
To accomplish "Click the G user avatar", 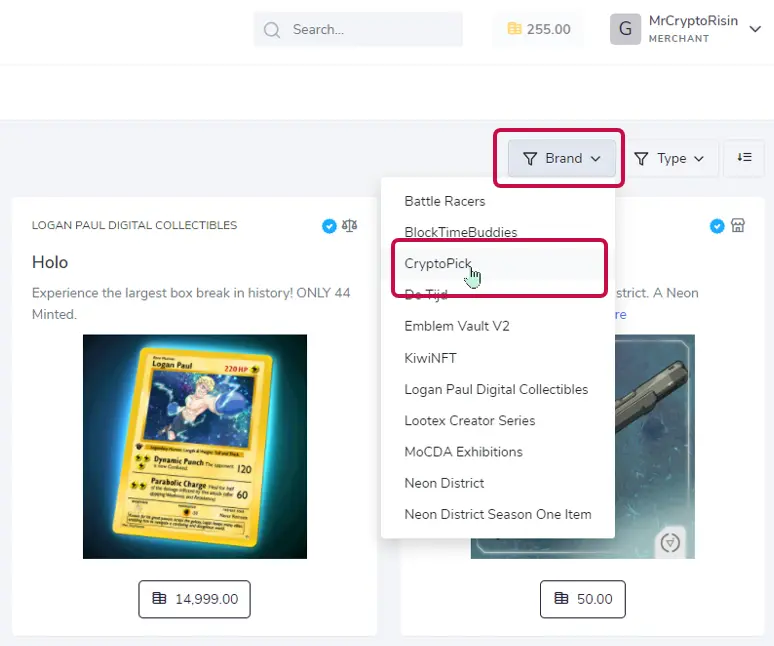I will tap(625, 29).
